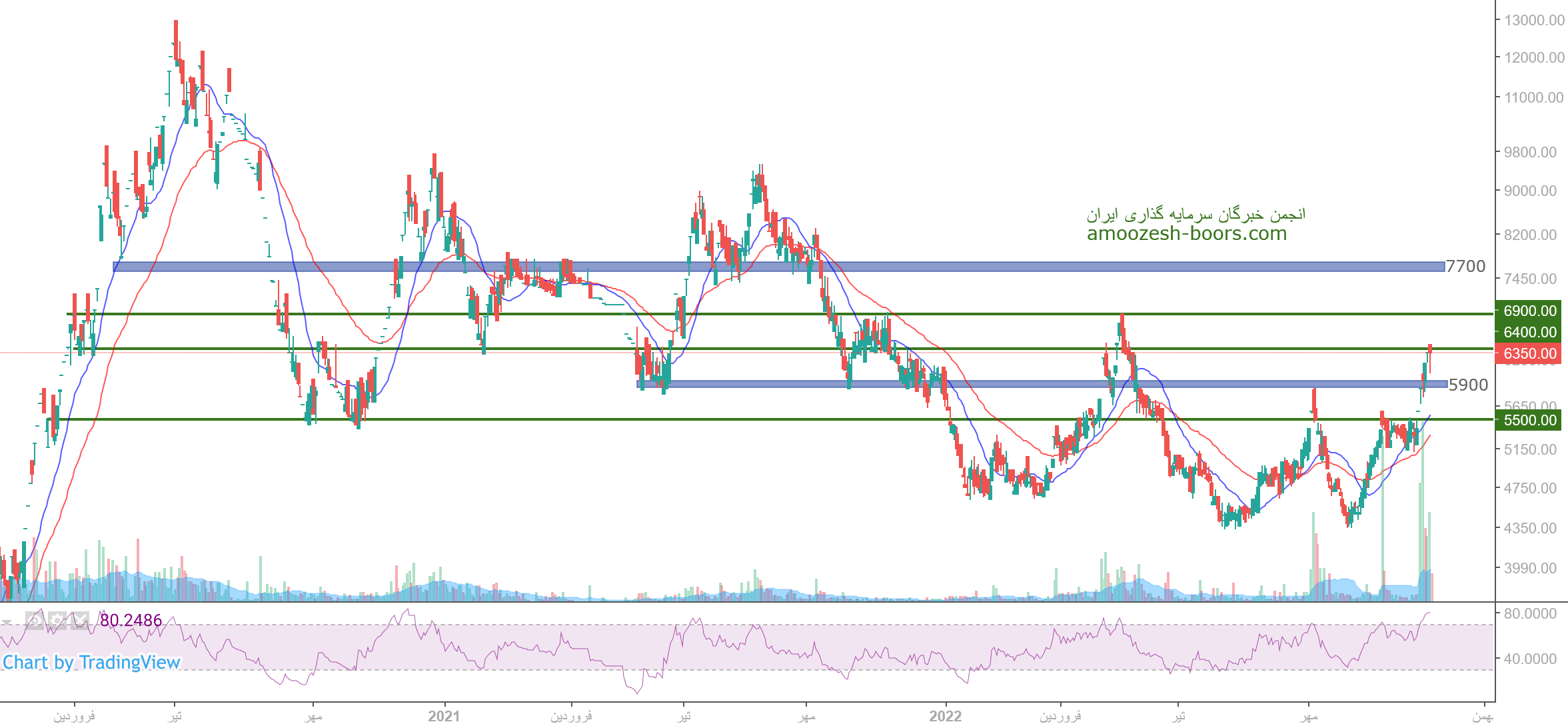Viewport: 1568px width, 726px height.
Task: Open RSI indicator settings gear
Action: (57, 621)
